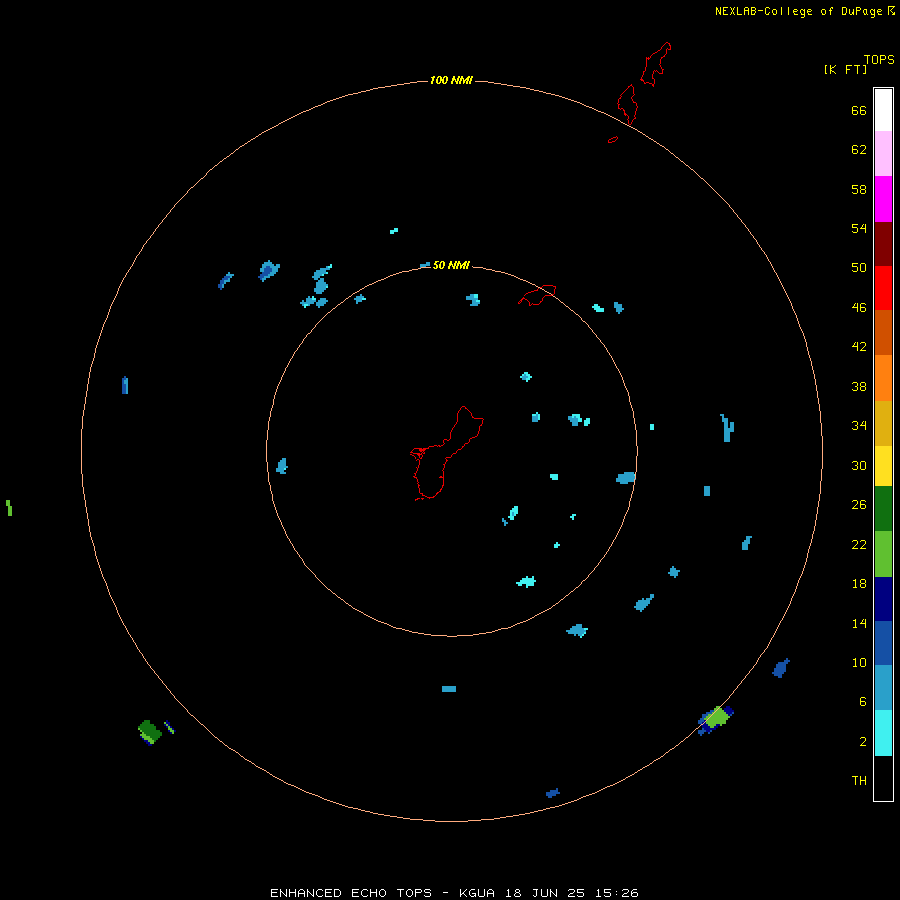Click the Guam island outline at center

[445, 453]
